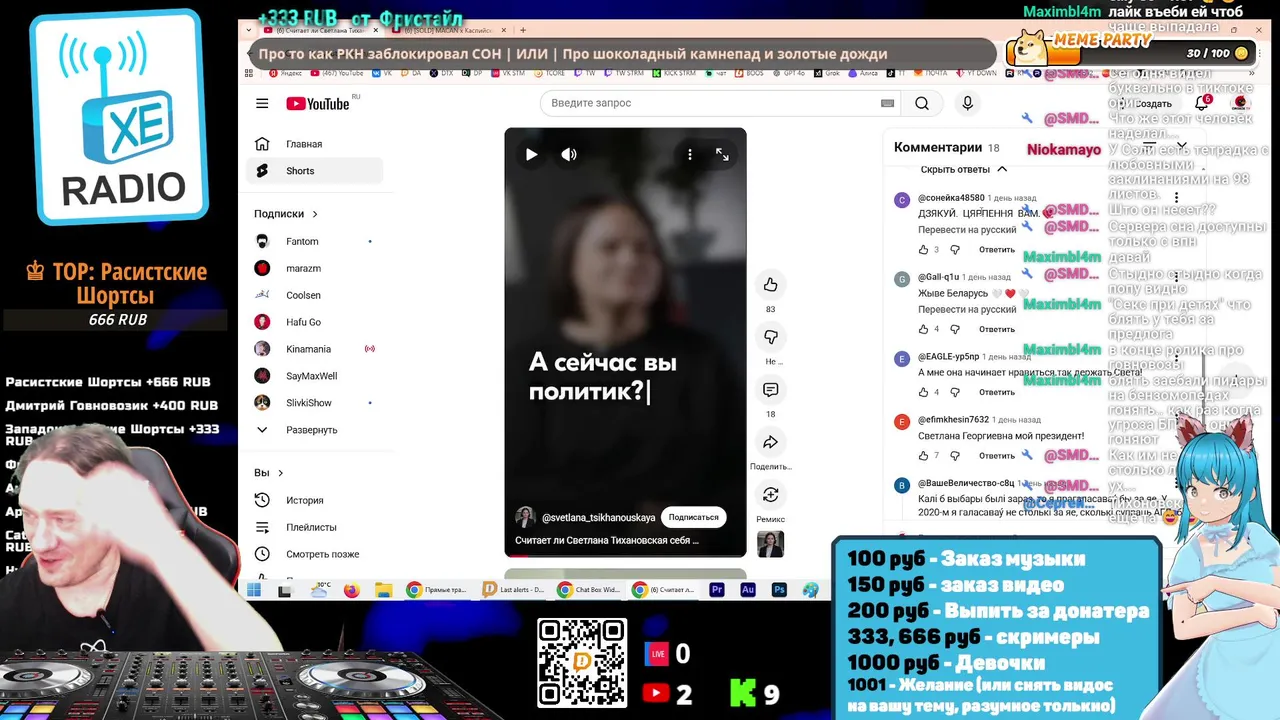
Task: Go to the YouTube logo home link
Action: 318,104
